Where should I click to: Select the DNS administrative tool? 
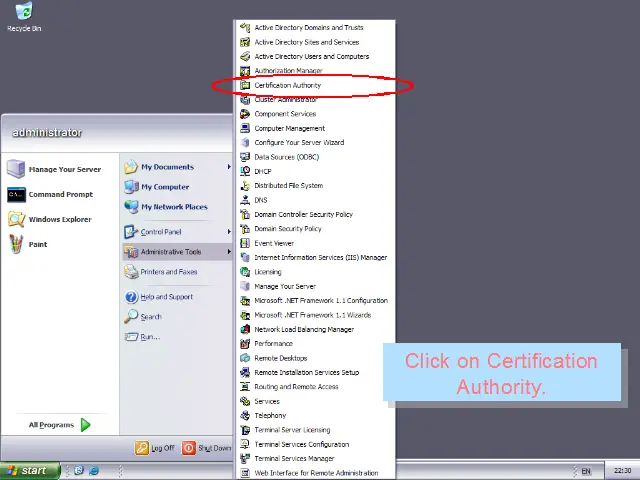[260, 200]
